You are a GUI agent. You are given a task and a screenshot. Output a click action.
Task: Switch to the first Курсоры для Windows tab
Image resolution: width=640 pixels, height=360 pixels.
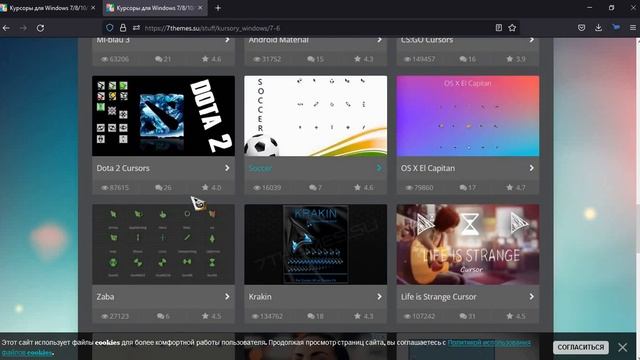click(x=49, y=8)
